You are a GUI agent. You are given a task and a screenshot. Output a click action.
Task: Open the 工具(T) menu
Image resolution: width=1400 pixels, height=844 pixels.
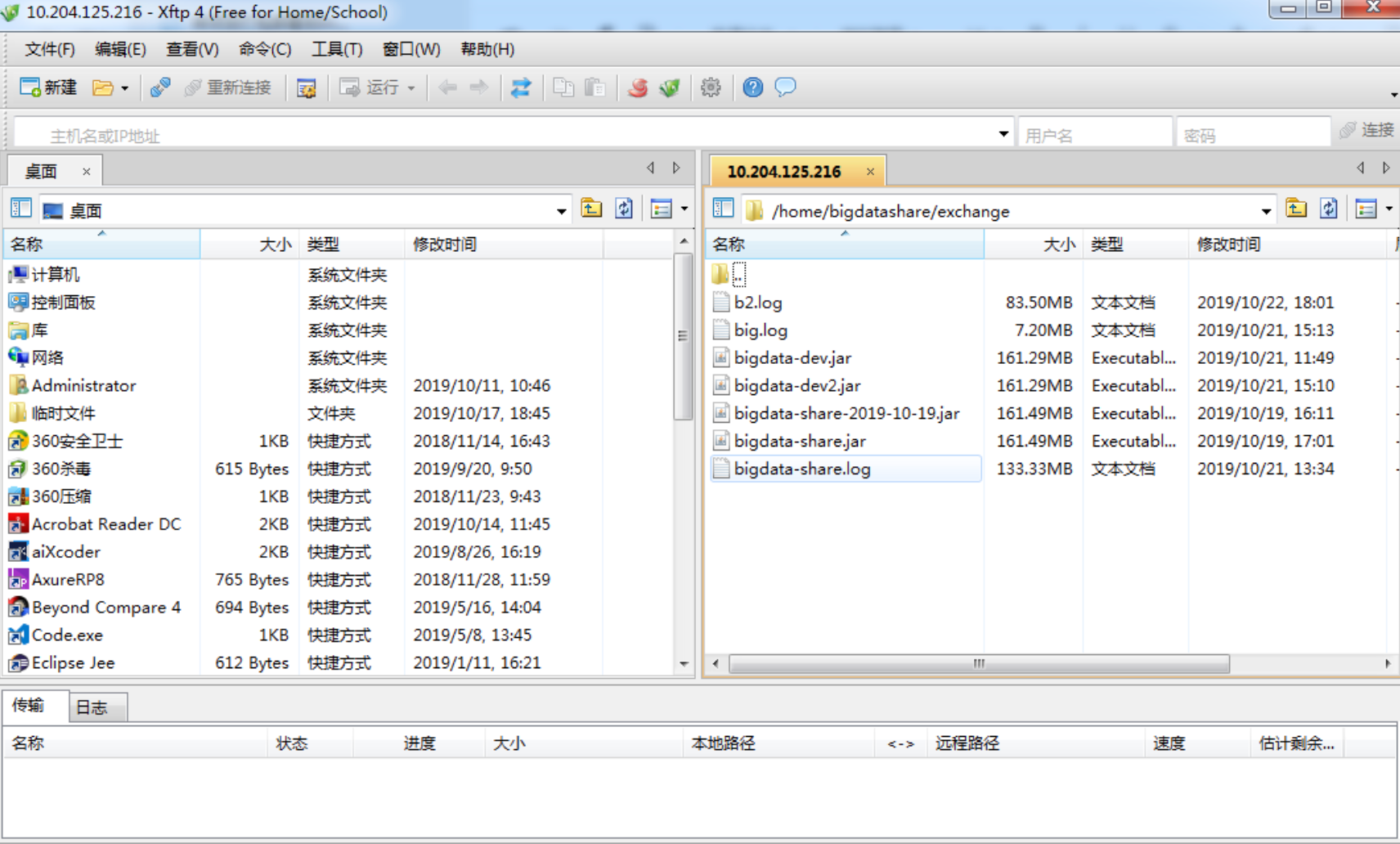coord(336,49)
